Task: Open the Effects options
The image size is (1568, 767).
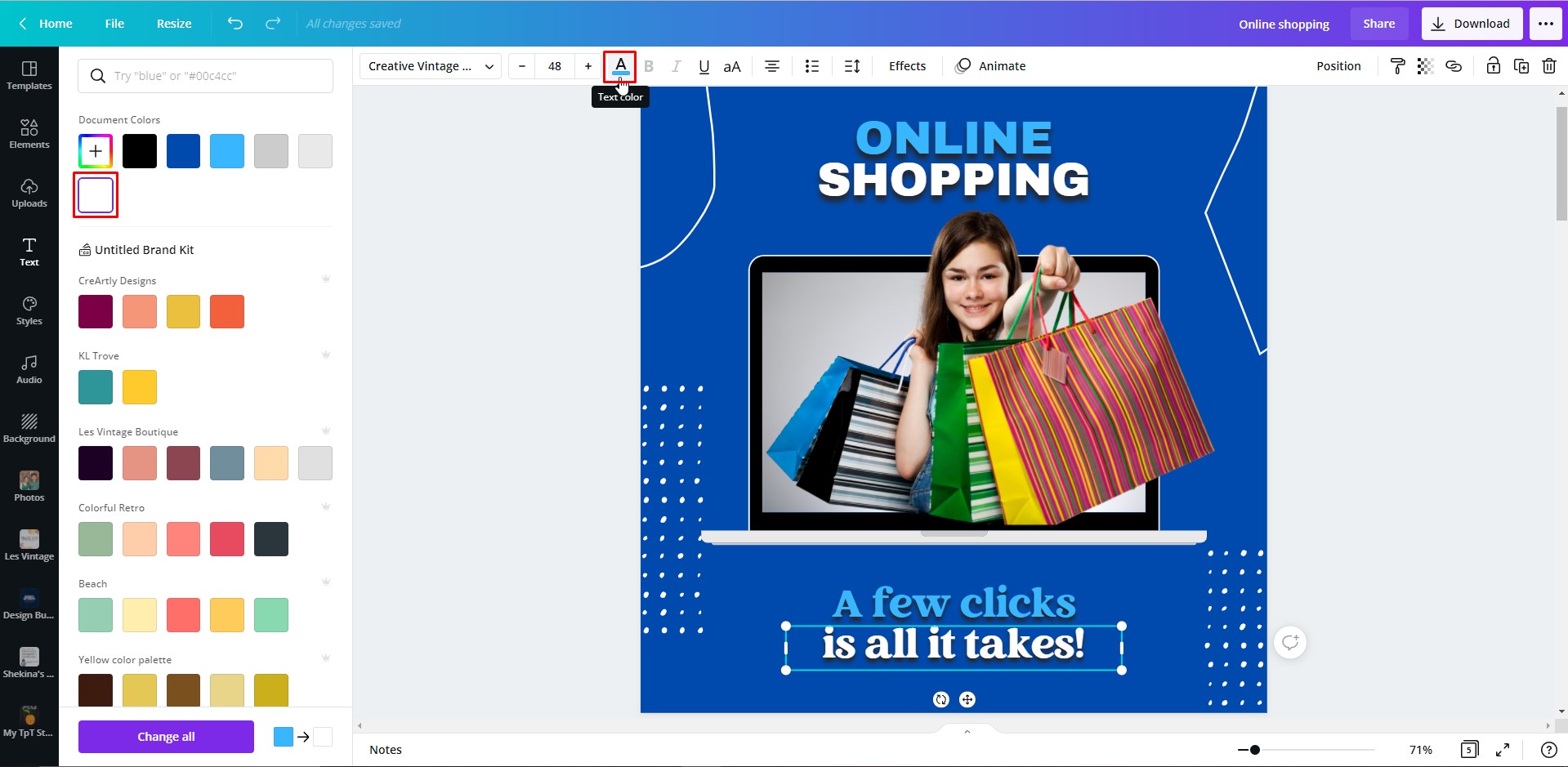Action: click(907, 66)
